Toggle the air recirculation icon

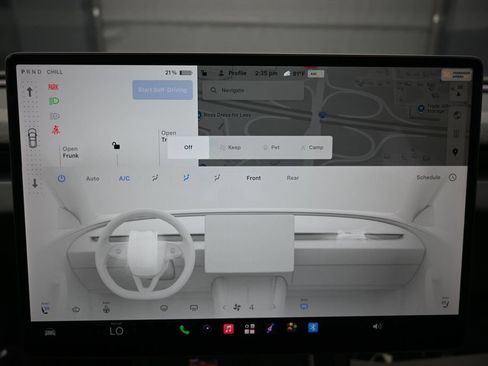click(76, 309)
